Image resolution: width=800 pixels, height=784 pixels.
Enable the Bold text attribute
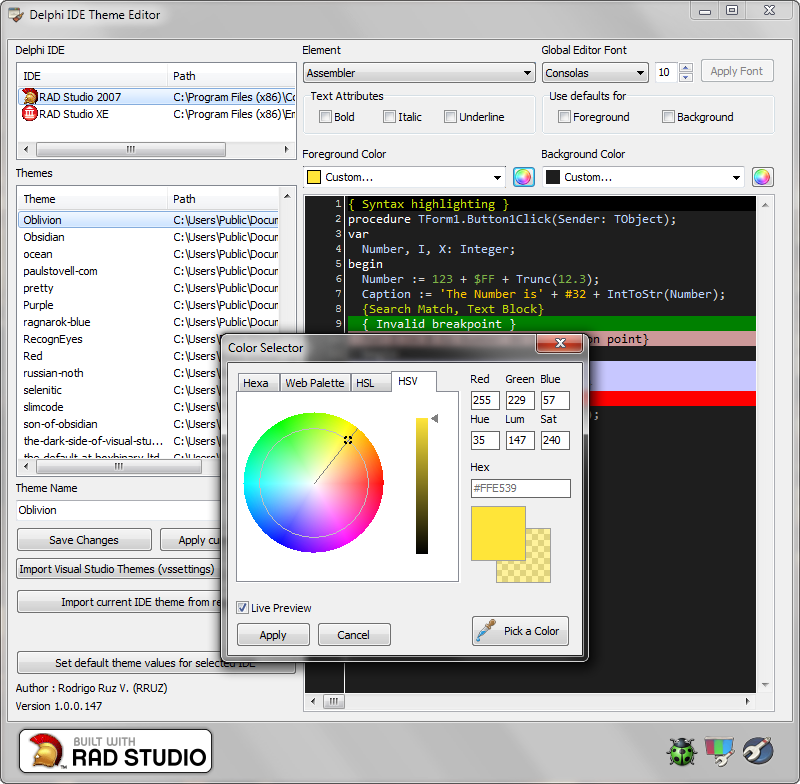coord(325,117)
